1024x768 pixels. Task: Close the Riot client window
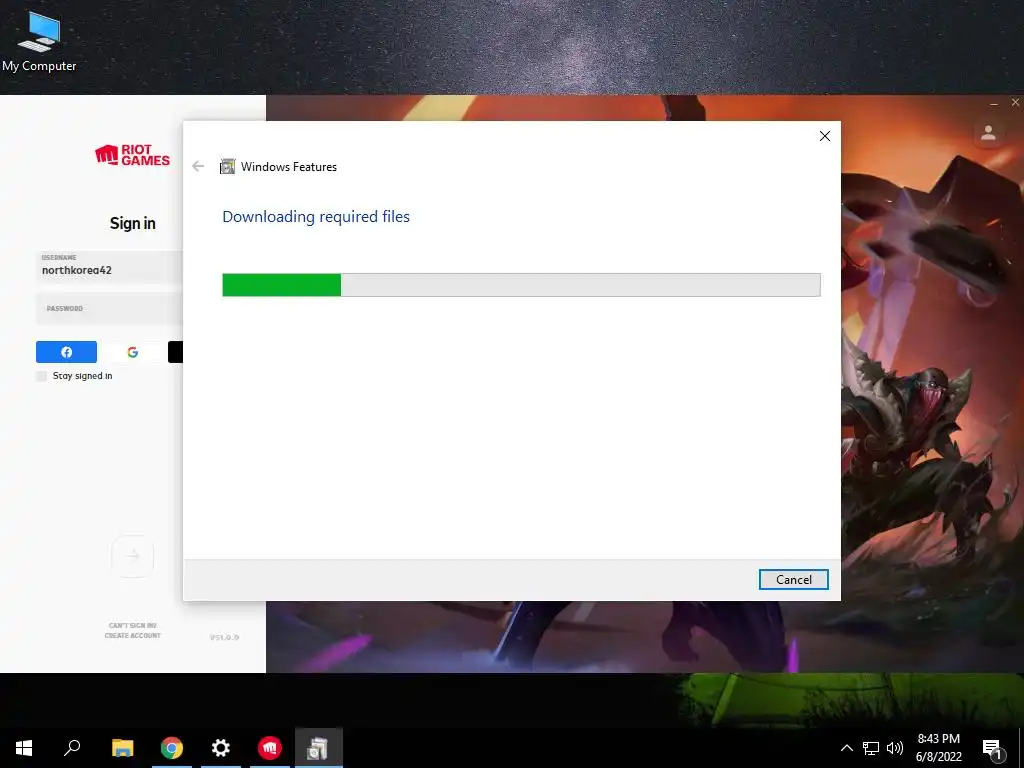pos(1015,103)
